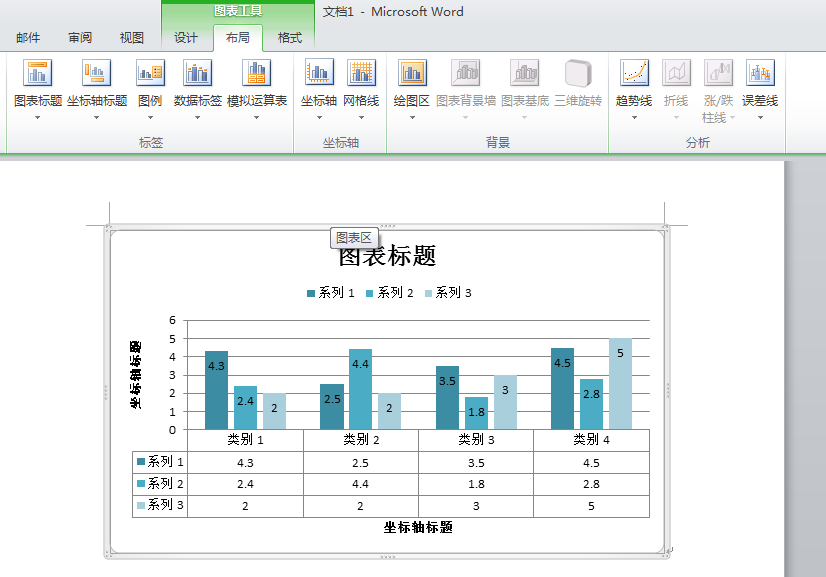
Task: Select the 布局 chart tools tab
Action: tap(238, 37)
